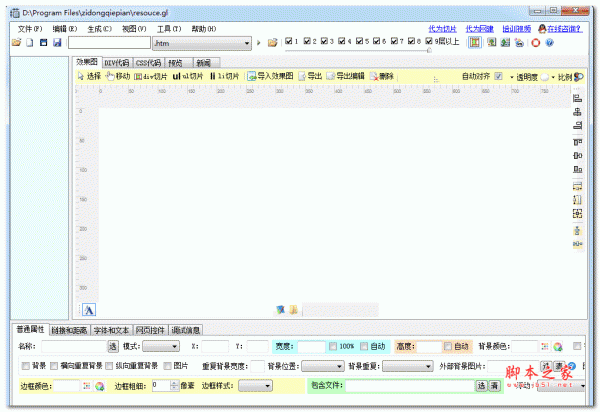Open the 边框颜色 color picker icon
The width and height of the screenshot is (600, 412).
[99, 385]
